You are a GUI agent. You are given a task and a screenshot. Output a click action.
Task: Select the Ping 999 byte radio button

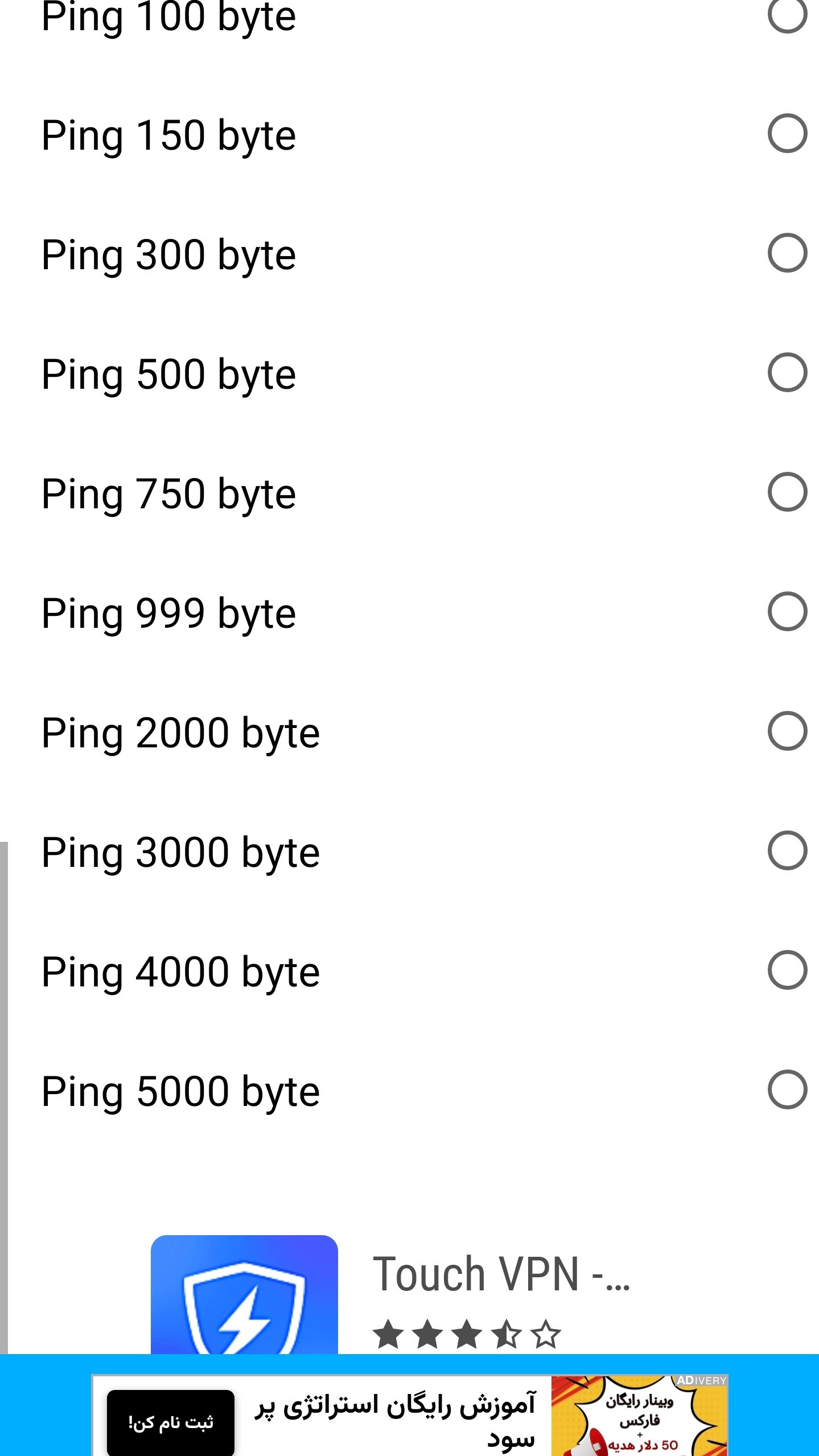[787, 612]
